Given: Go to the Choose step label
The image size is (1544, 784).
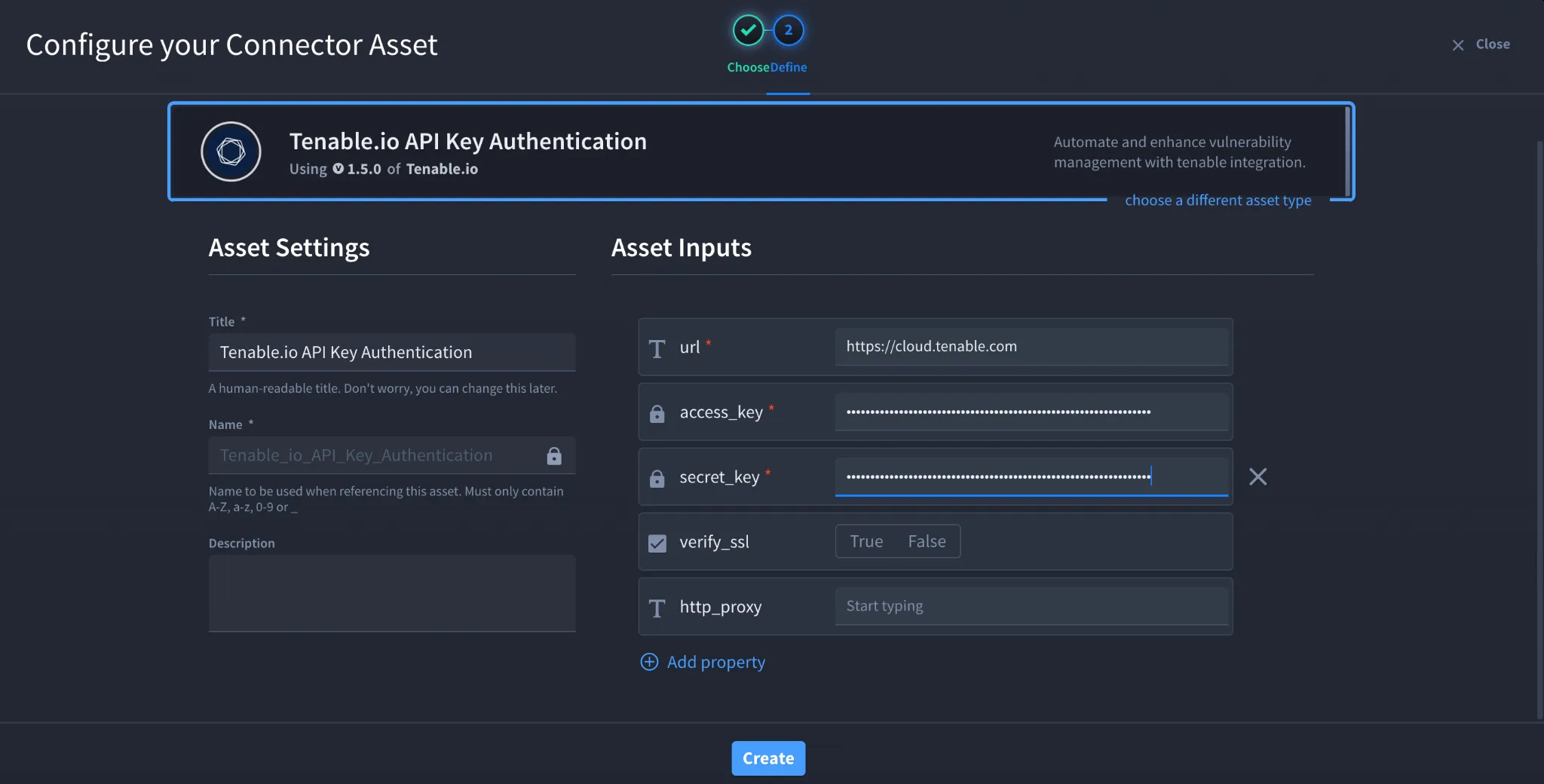Looking at the screenshot, I should tap(748, 67).
